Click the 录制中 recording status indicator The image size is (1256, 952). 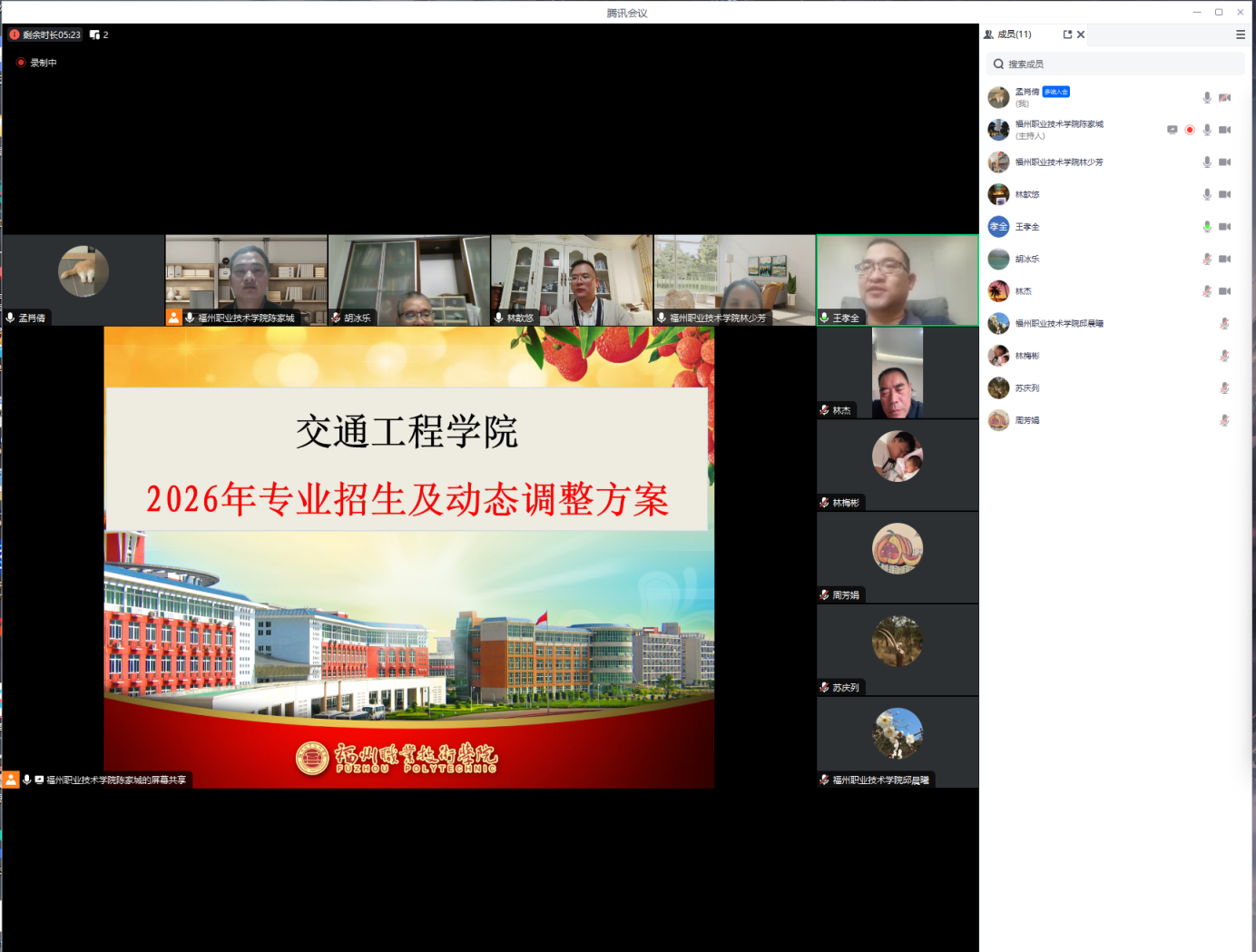click(x=36, y=63)
